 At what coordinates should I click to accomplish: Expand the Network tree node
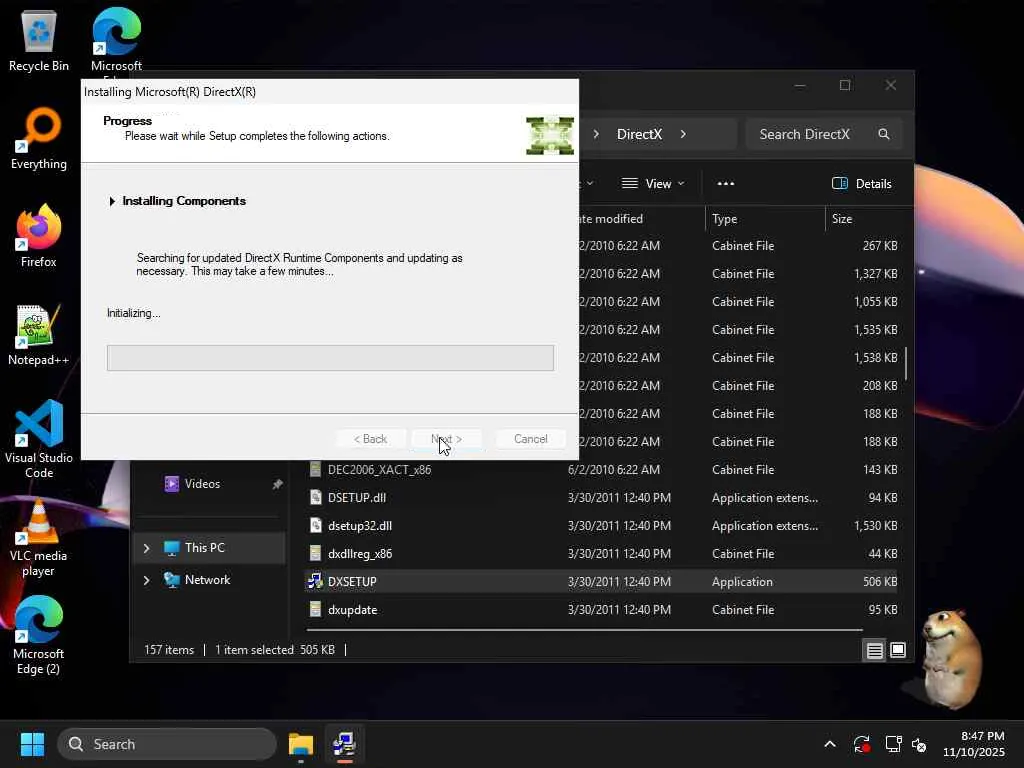pos(146,580)
